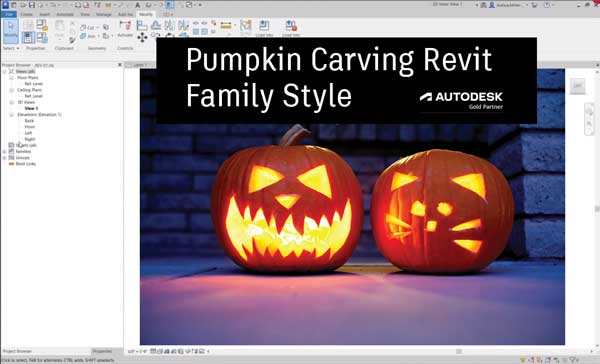Open the Back elevation view

[29, 121]
